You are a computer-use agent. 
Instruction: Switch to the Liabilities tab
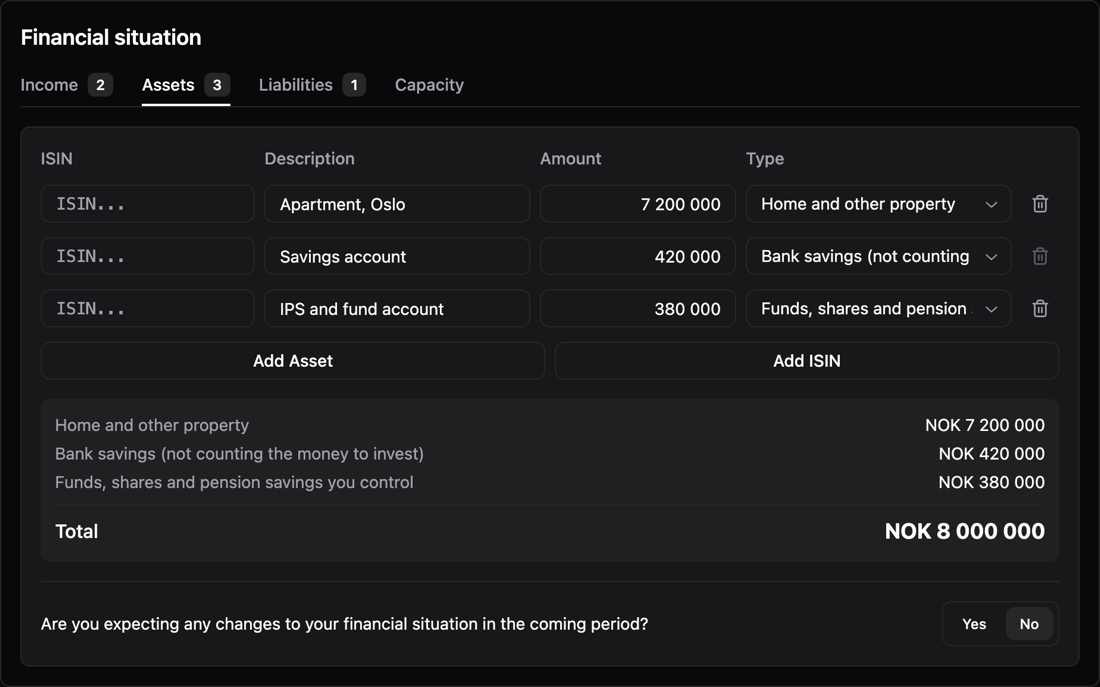(x=312, y=85)
